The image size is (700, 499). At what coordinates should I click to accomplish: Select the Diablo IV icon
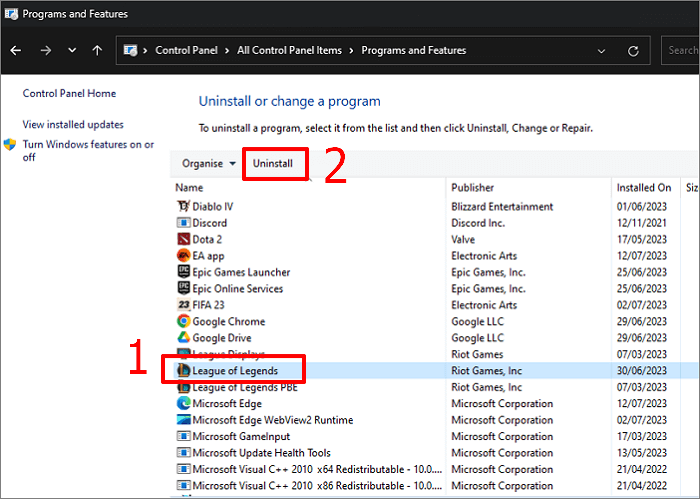183,206
